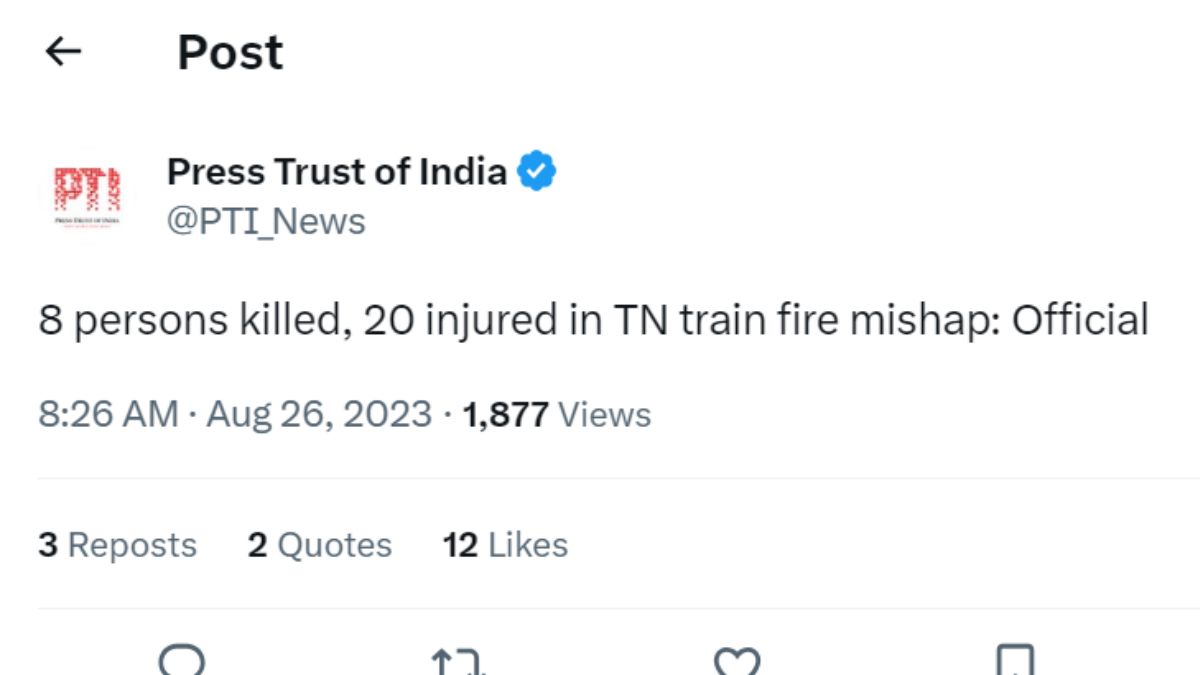This screenshot has height=675, width=1200.
Task: Click the word 'Official' ending the tweet
Action: coord(1080,321)
